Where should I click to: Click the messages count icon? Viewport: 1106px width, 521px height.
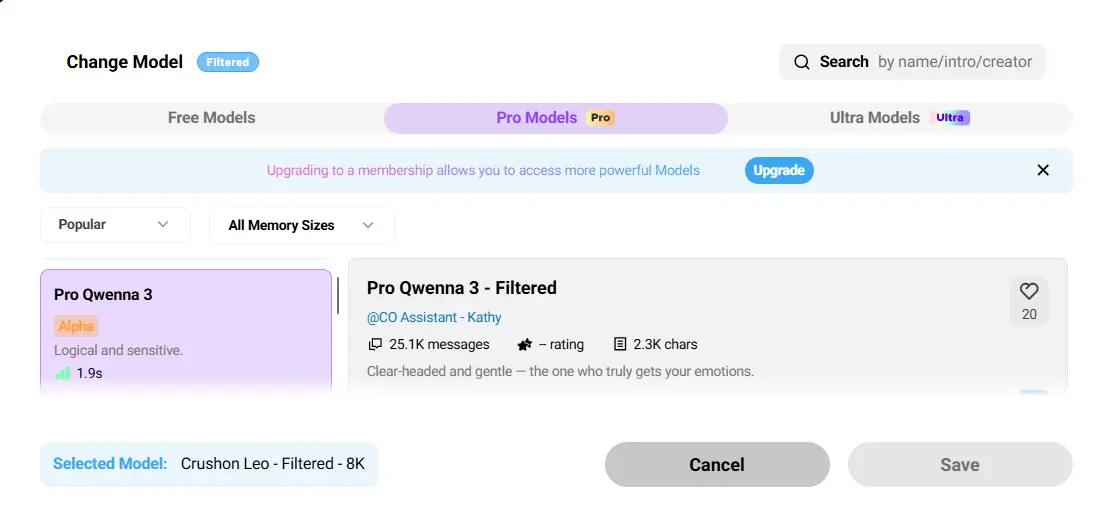point(375,344)
